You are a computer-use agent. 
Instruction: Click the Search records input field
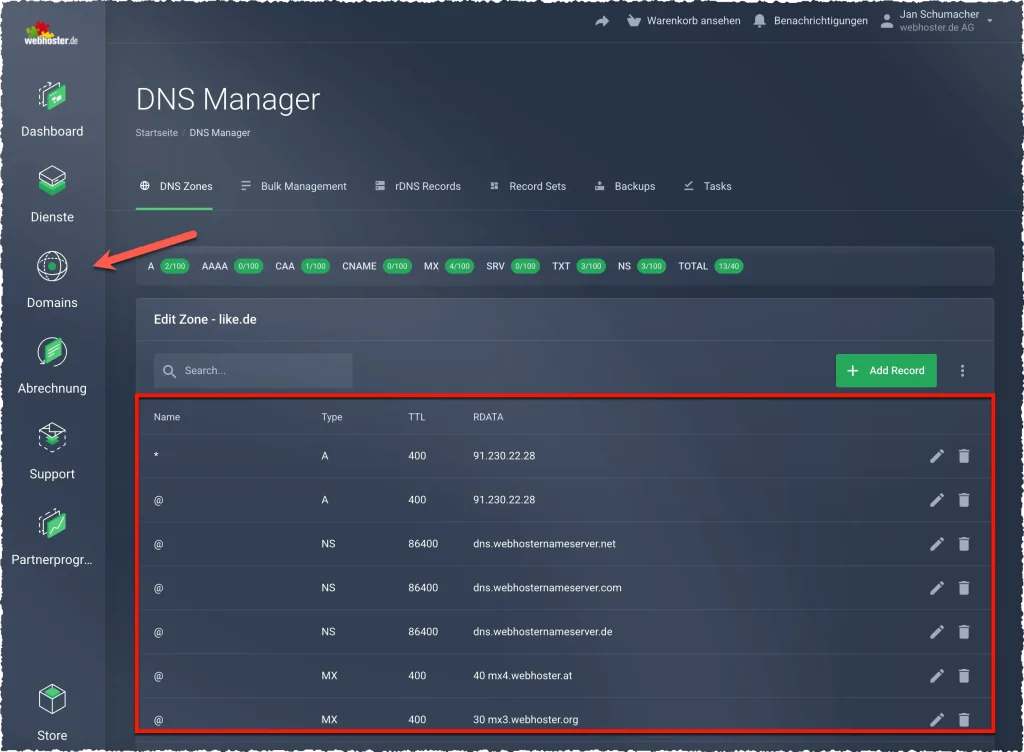pyautogui.click(x=253, y=371)
